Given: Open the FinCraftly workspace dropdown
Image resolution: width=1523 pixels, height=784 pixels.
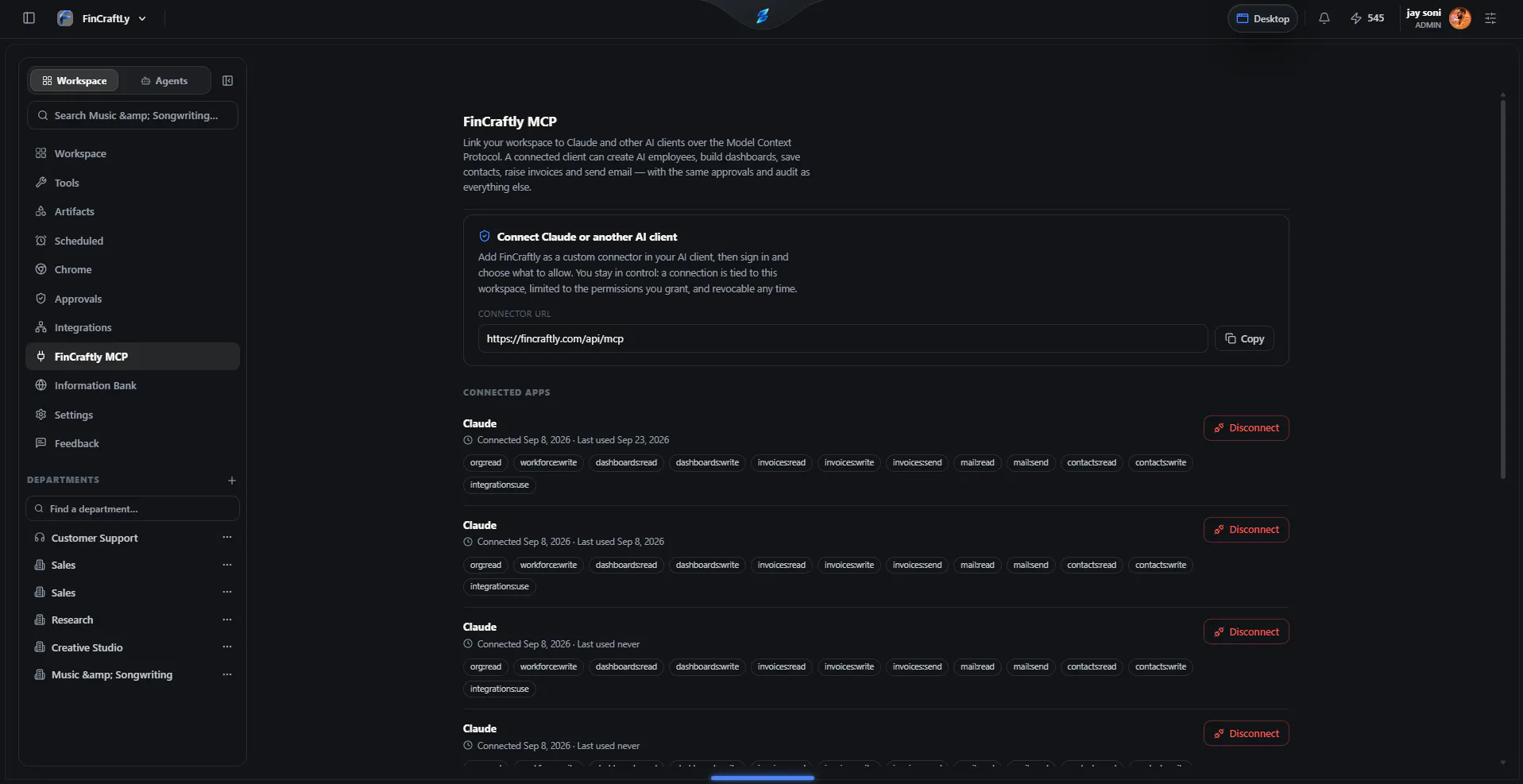Looking at the screenshot, I should click(102, 18).
